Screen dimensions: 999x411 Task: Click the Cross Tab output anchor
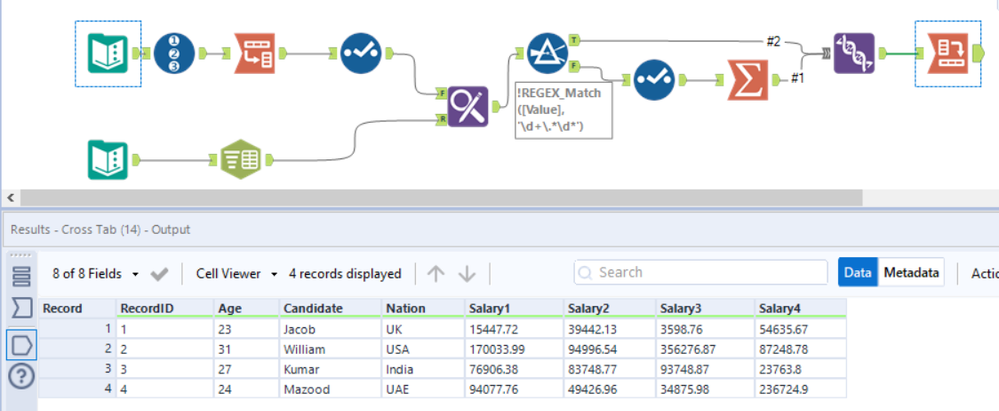tap(979, 53)
